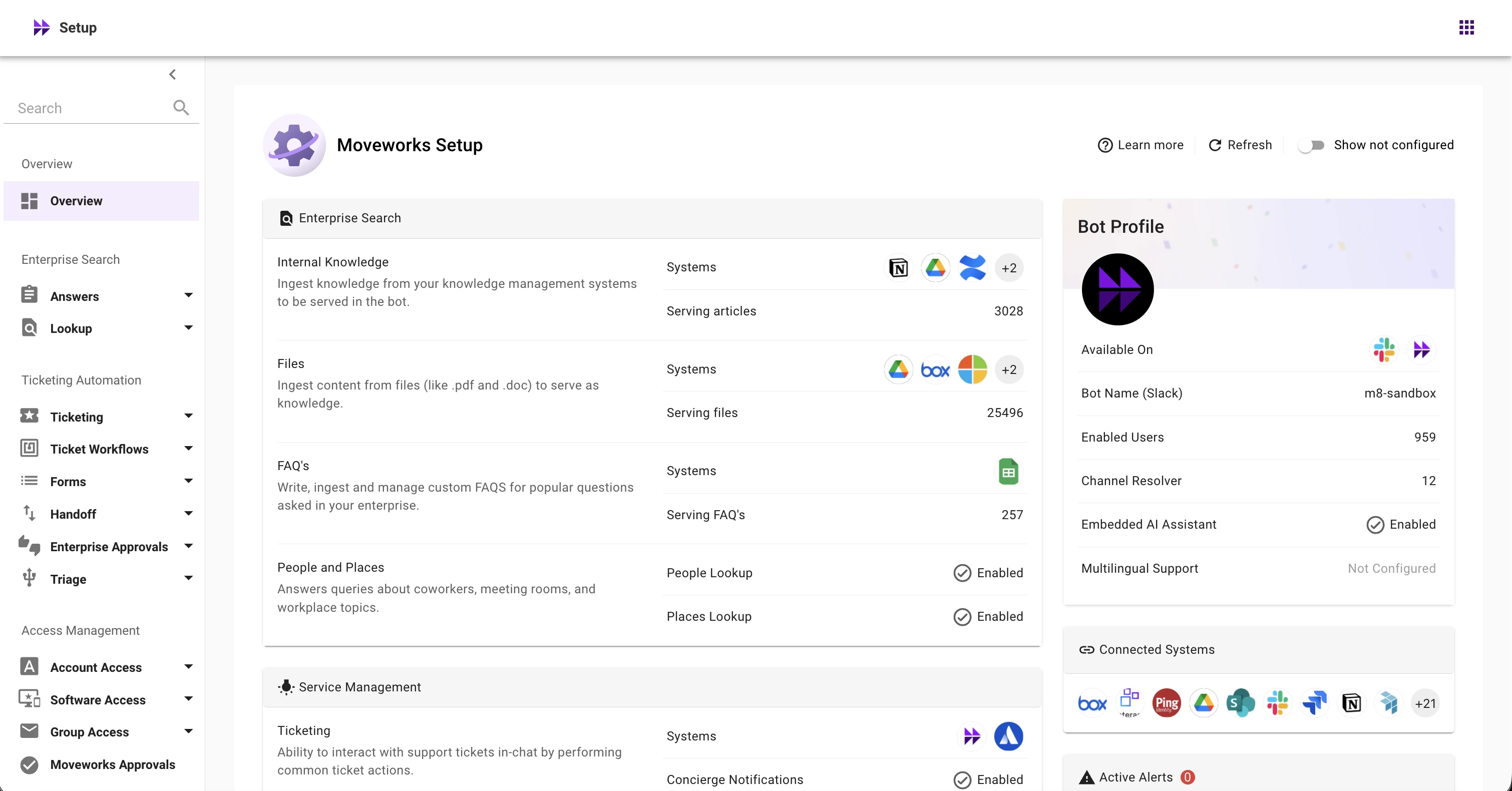Click the search magnifier icon in sidebar

tap(181, 108)
